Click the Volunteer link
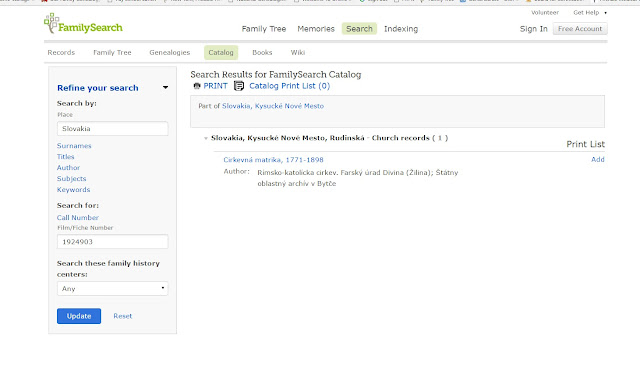Viewport: 640px width, 367px height. coord(545,13)
